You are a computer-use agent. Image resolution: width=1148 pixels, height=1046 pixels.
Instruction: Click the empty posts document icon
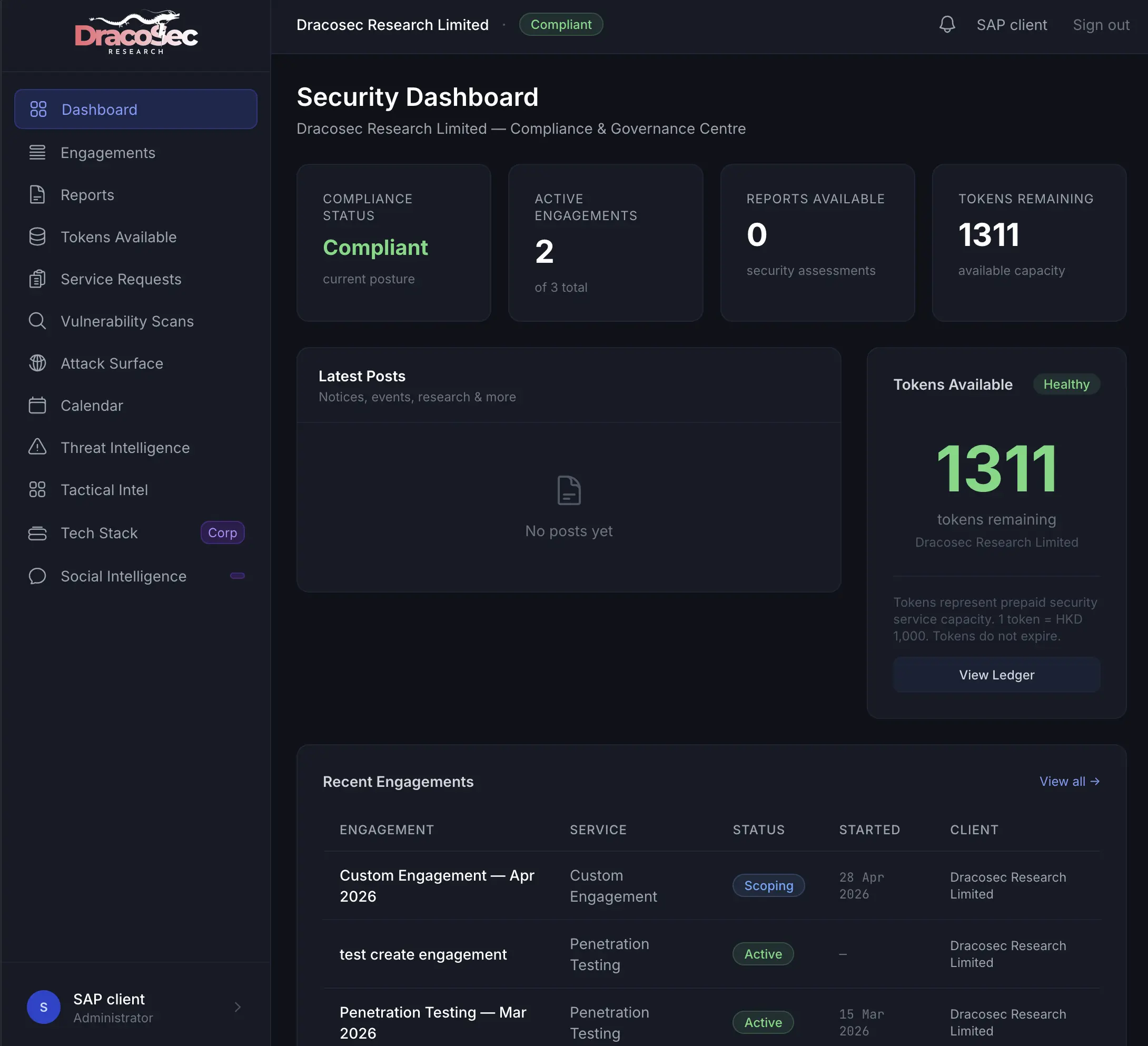[x=569, y=490]
